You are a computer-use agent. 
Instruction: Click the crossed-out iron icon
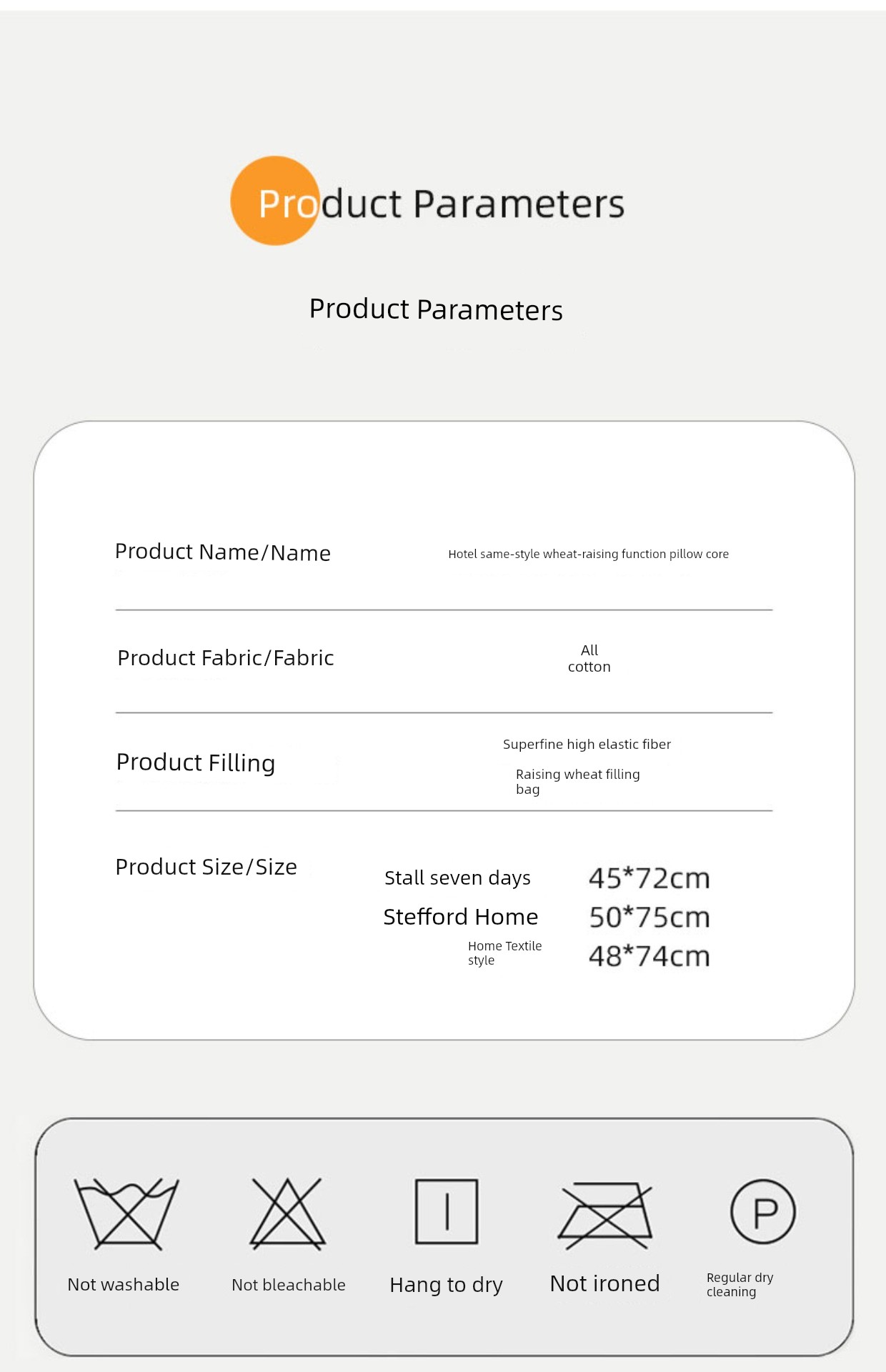606,1215
